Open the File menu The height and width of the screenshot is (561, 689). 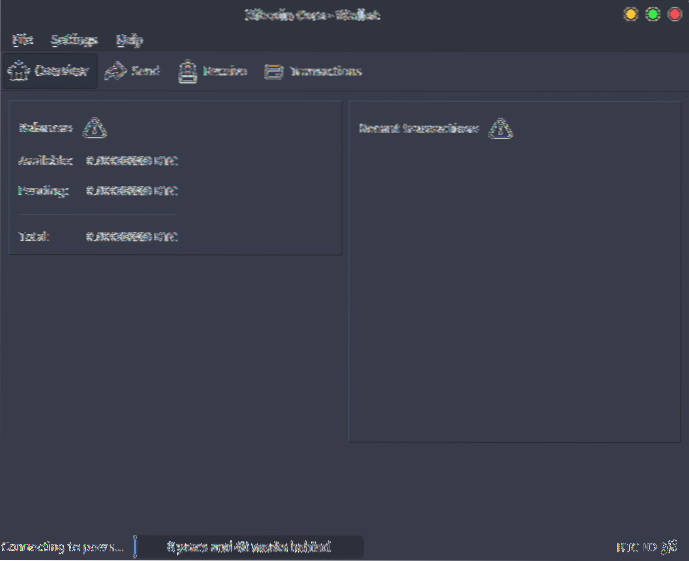point(21,40)
